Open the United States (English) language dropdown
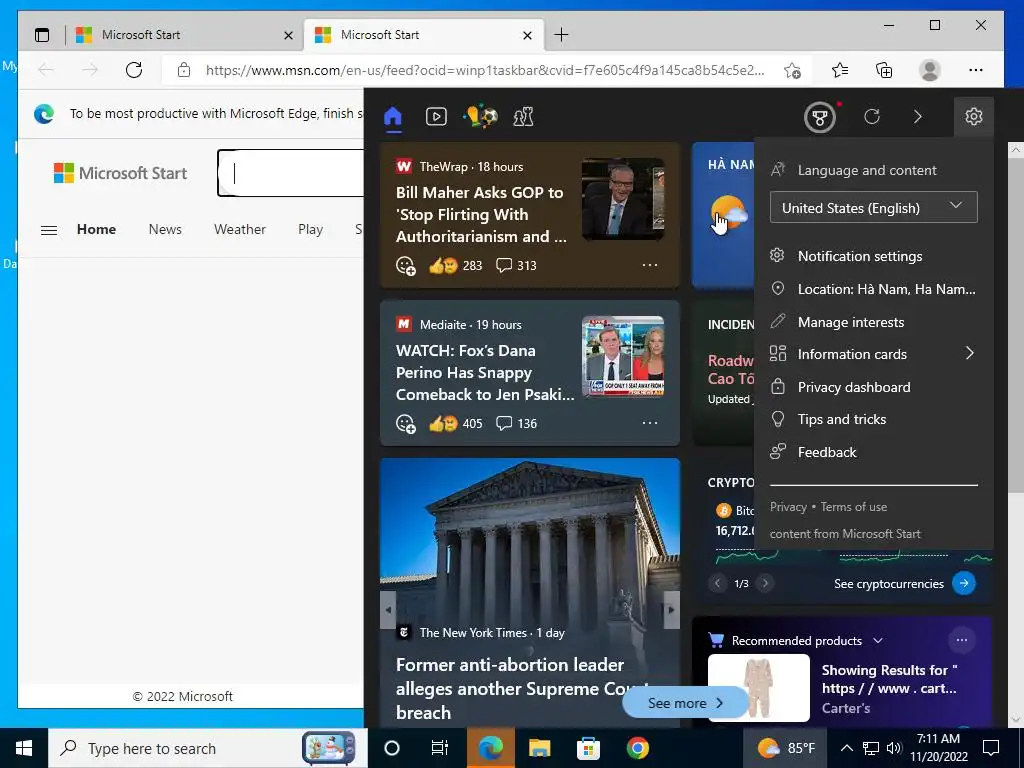Screen dimensions: 1024x768 point(873,208)
